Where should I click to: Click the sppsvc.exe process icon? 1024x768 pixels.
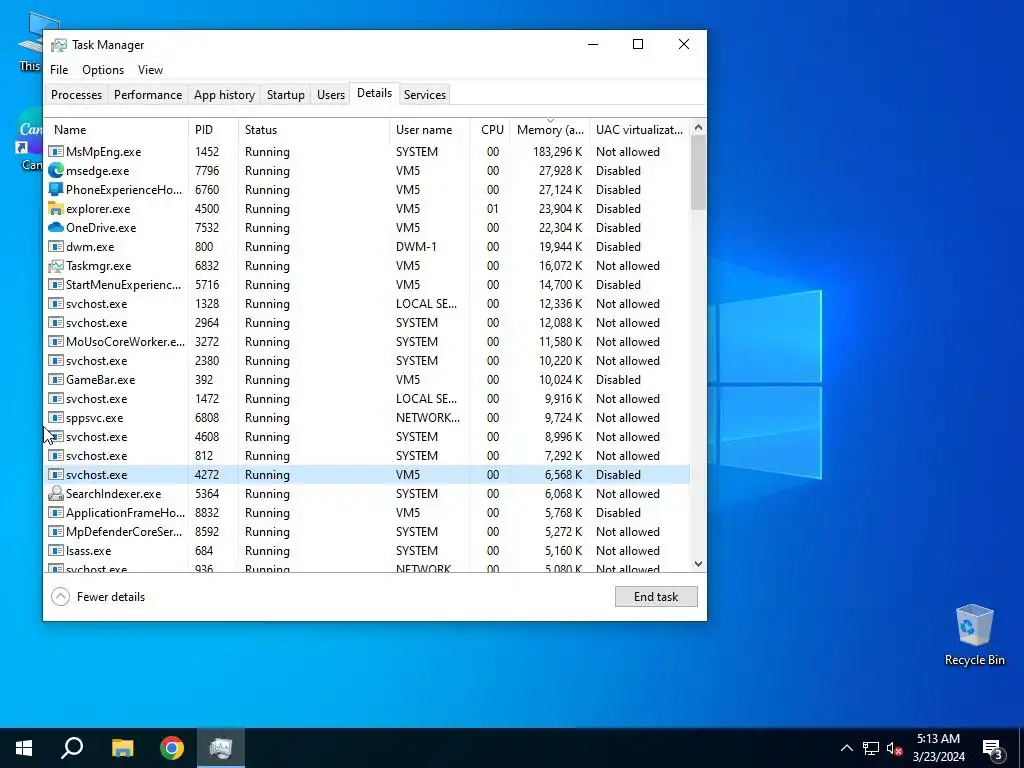[56, 418]
